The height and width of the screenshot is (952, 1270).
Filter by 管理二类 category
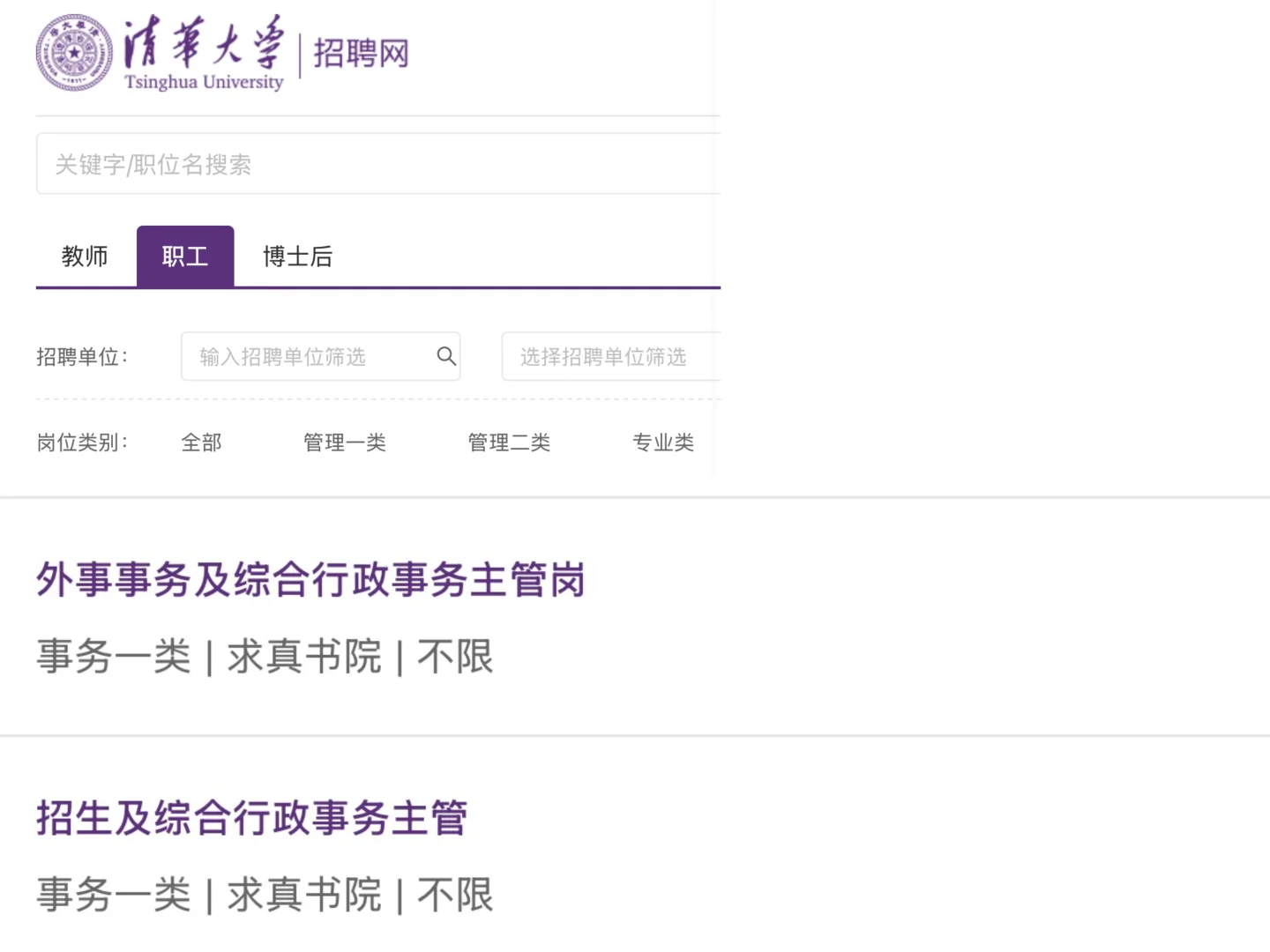click(x=509, y=443)
